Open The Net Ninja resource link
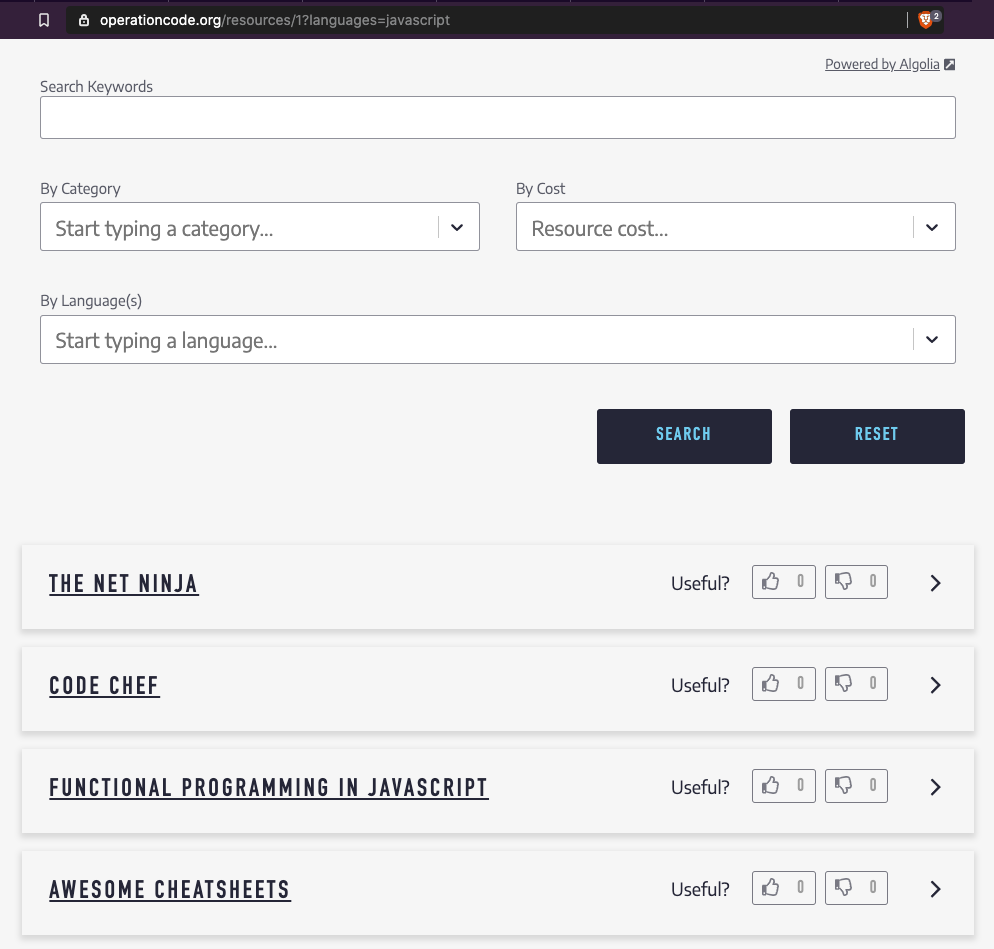The width and height of the screenshot is (994, 949). coord(123,583)
